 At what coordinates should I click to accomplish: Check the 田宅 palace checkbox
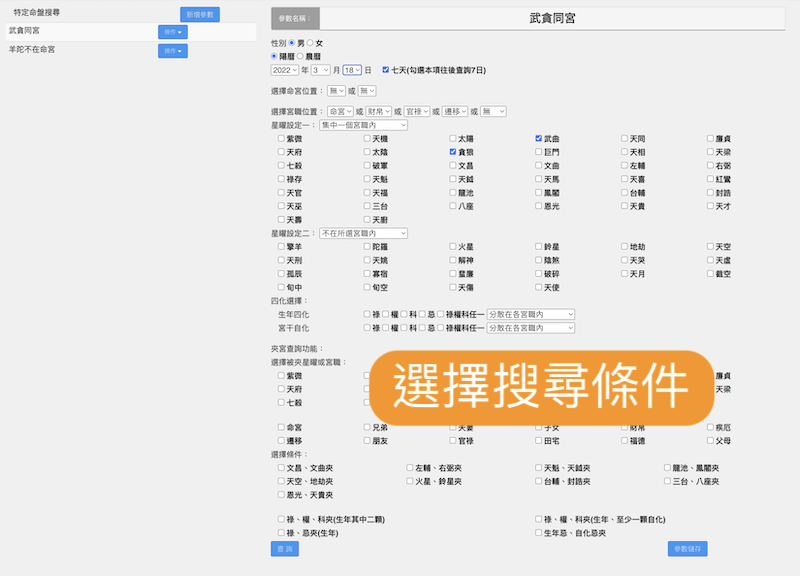[x=538, y=440]
